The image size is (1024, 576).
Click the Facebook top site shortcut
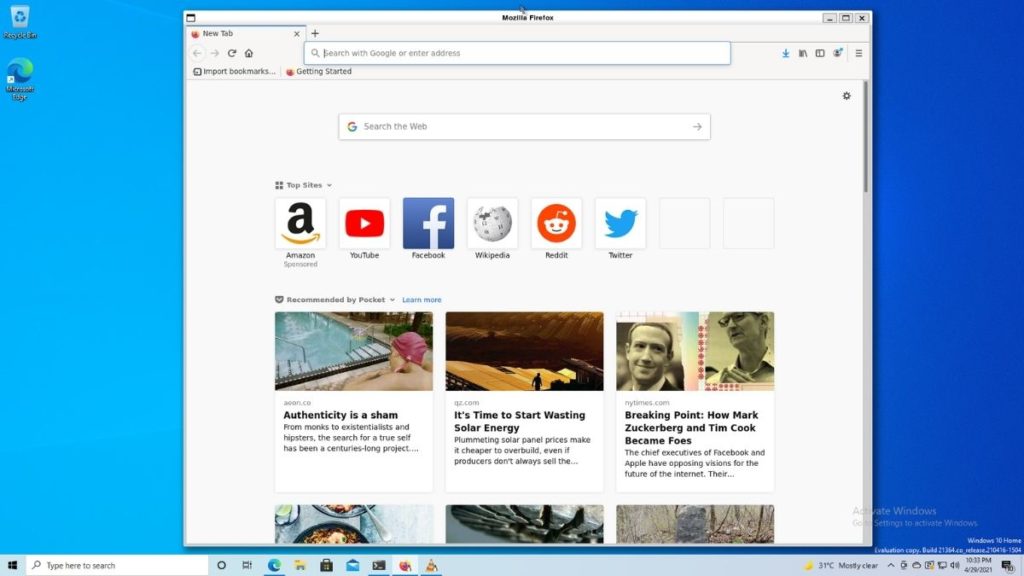(x=428, y=222)
